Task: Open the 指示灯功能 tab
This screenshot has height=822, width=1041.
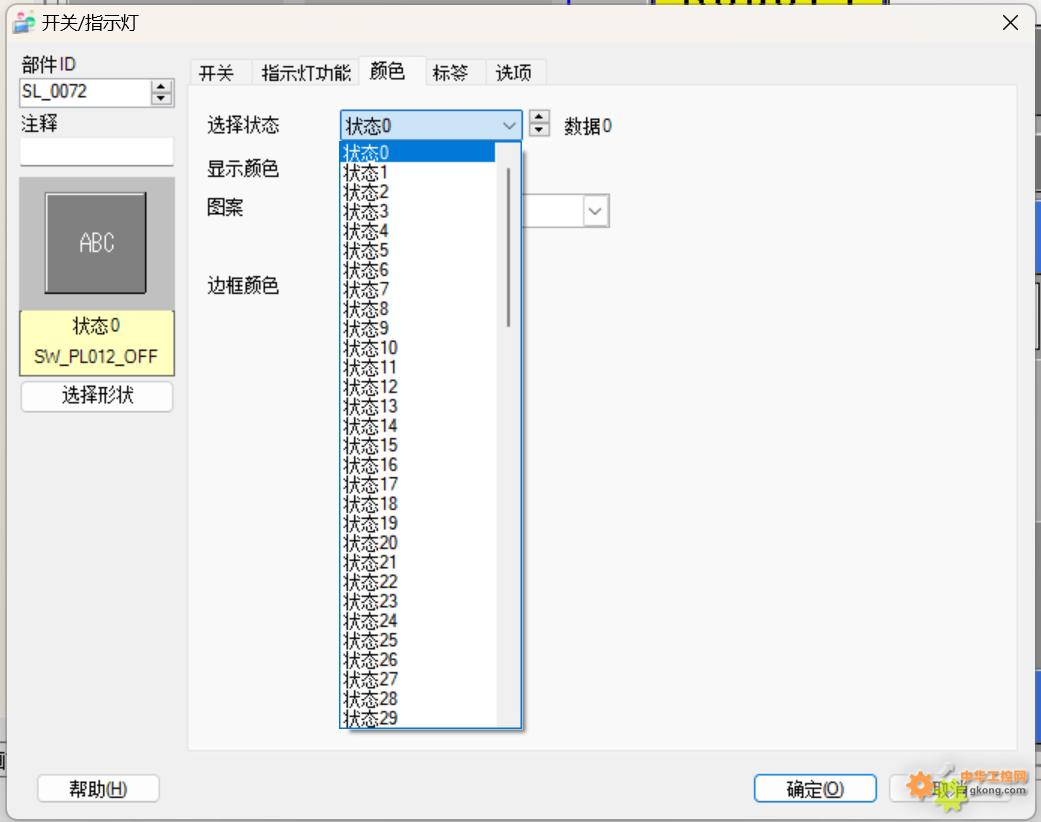Action: point(306,73)
